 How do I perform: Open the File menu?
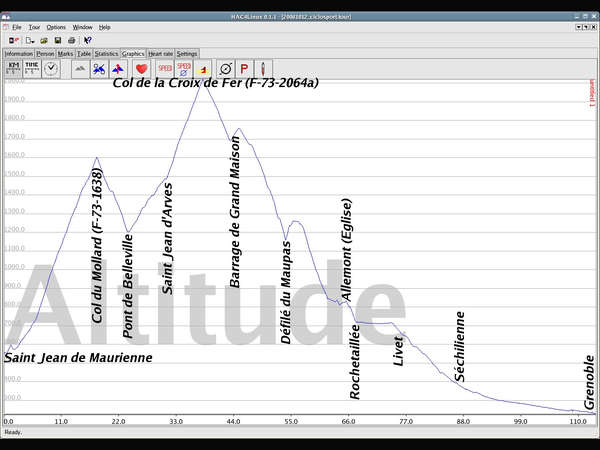[17, 27]
